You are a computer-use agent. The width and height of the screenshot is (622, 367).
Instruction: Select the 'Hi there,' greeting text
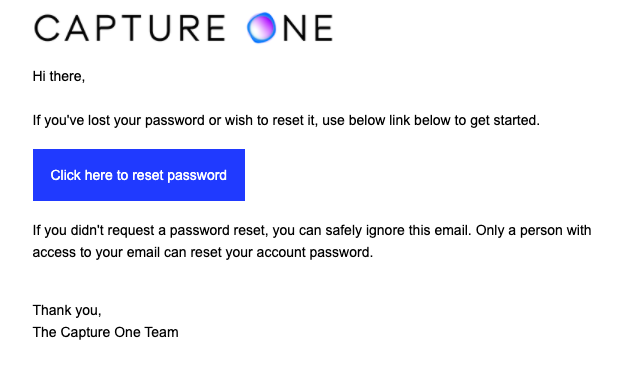click(59, 76)
